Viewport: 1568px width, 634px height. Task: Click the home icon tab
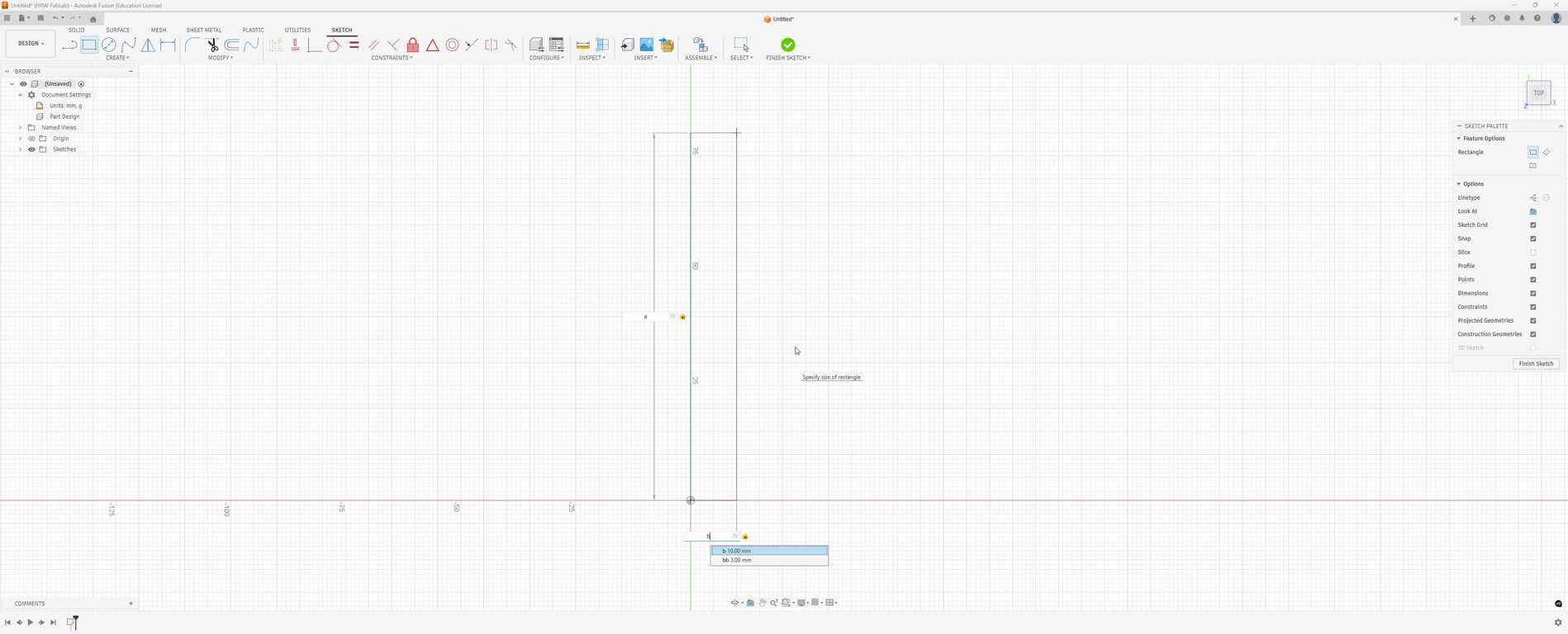tap(93, 19)
